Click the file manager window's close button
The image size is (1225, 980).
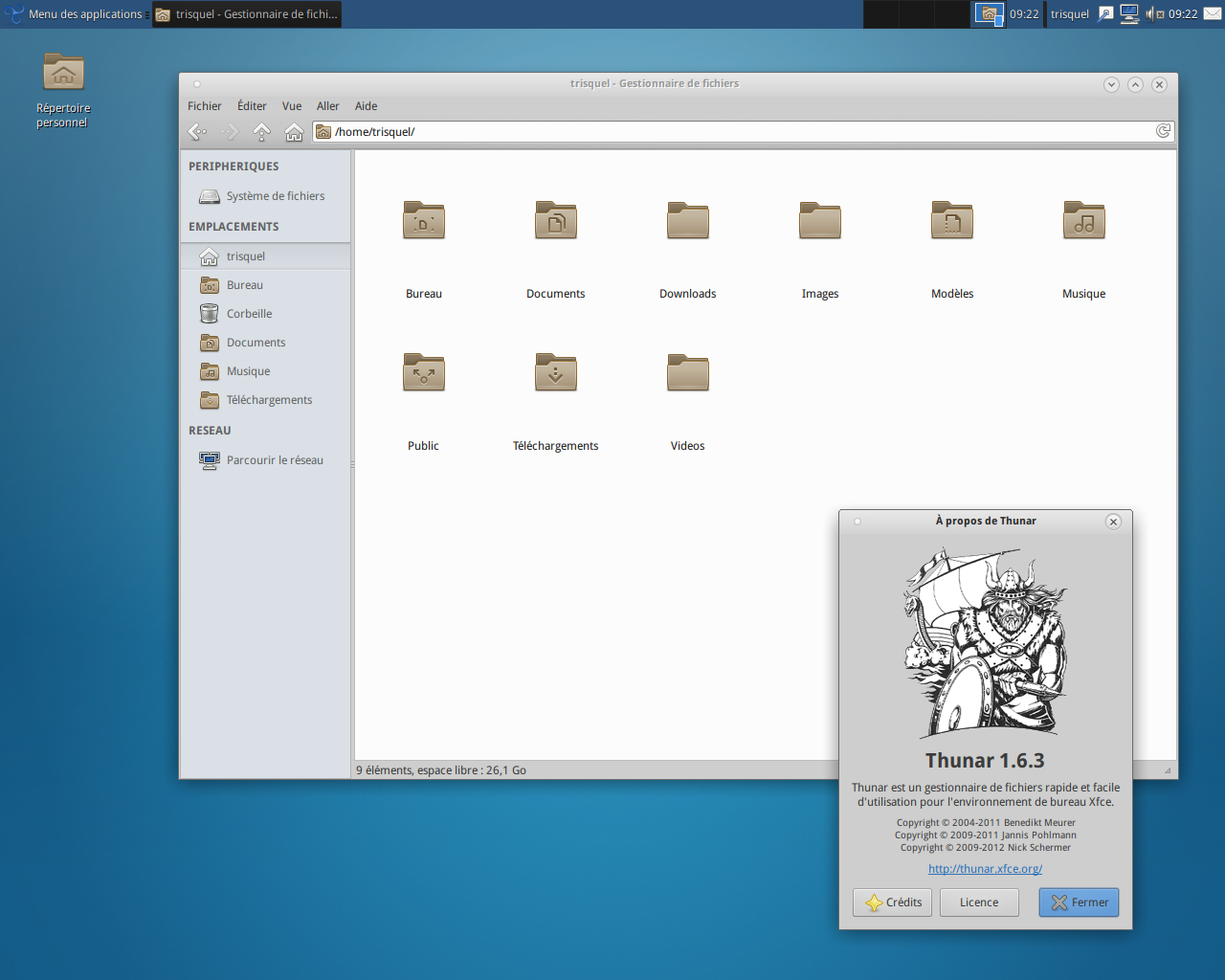(x=1159, y=84)
